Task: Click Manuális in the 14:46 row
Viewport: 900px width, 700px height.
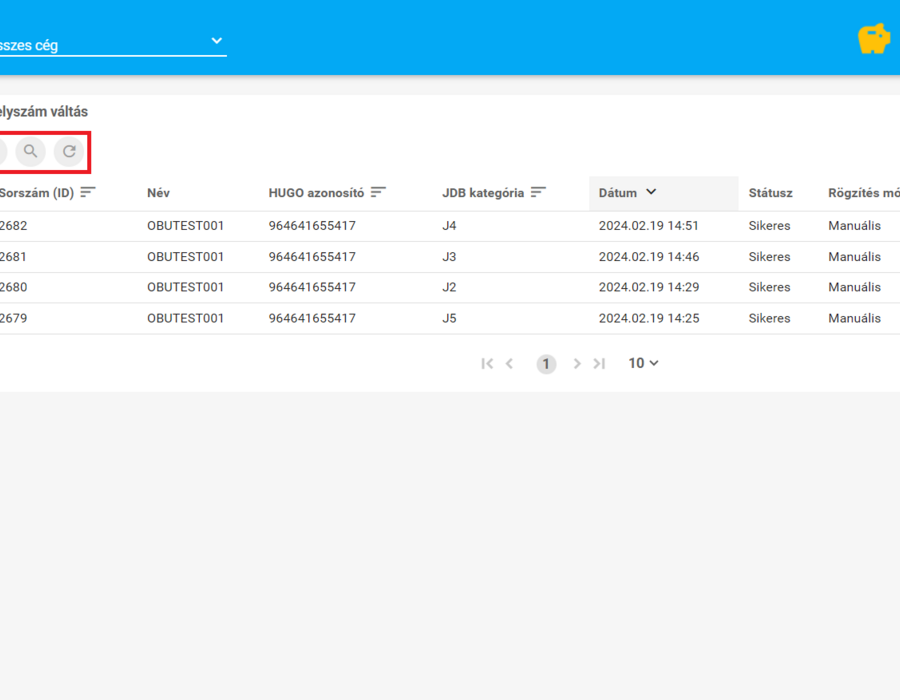Action: click(854, 256)
